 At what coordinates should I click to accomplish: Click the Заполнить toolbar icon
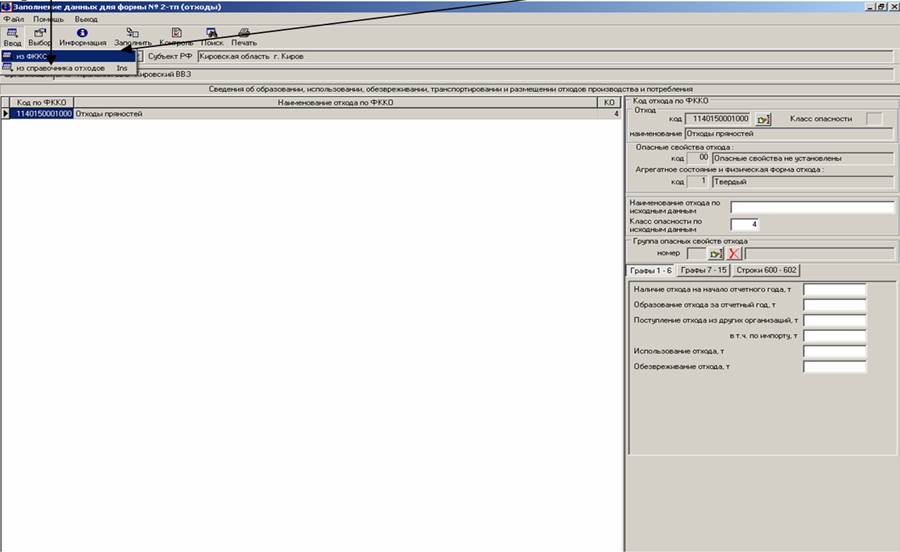[132, 37]
